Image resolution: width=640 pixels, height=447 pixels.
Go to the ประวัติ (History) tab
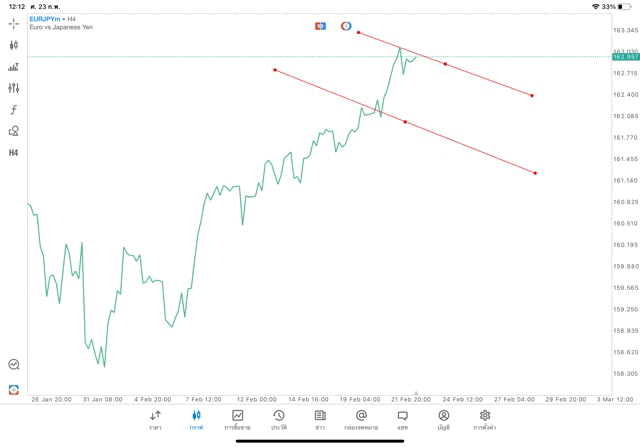tap(278, 419)
